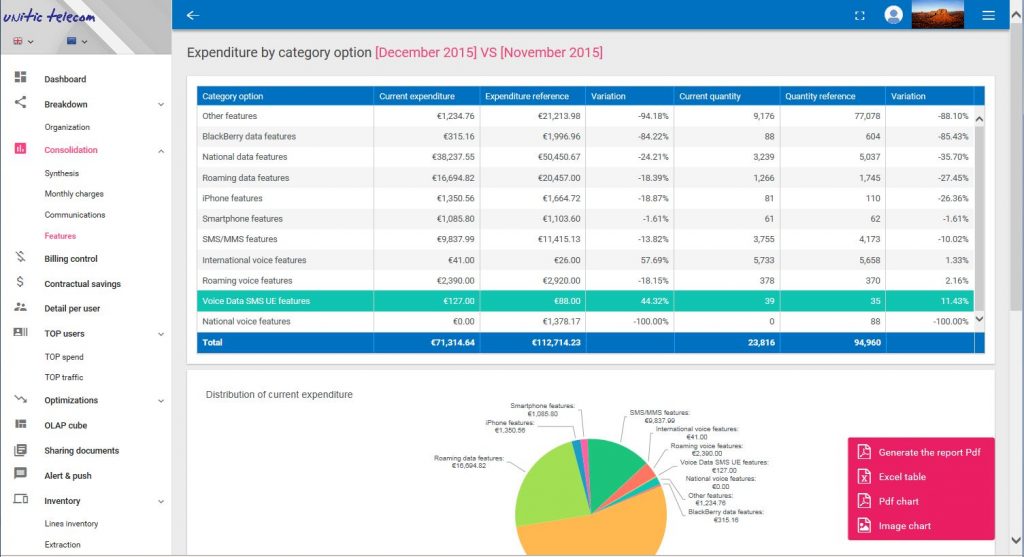Click the Image chart picture icon
Viewport: 1024px width, 557px height.
click(x=864, y=525)
